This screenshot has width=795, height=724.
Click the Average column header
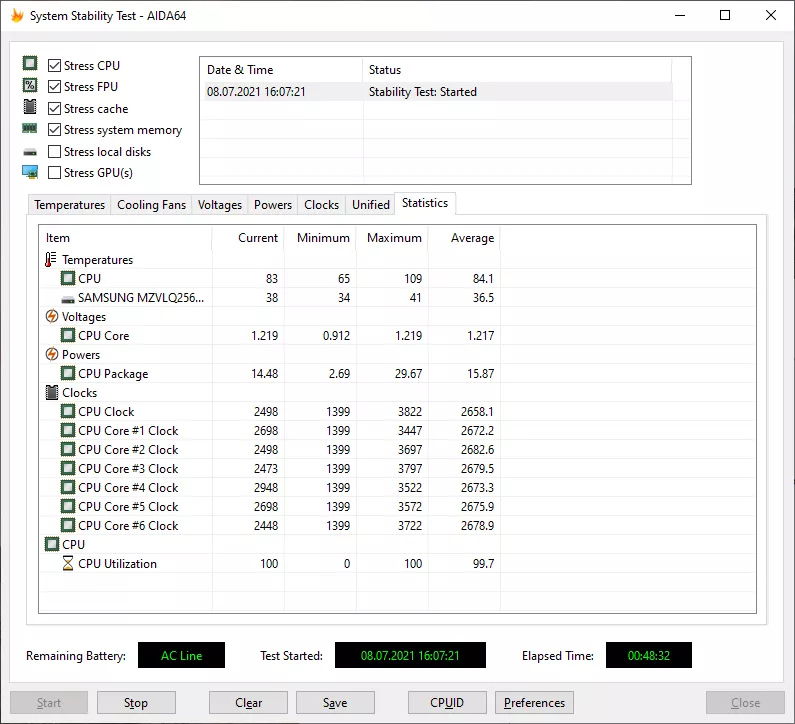pyautogui.click(x=464, y=238)
